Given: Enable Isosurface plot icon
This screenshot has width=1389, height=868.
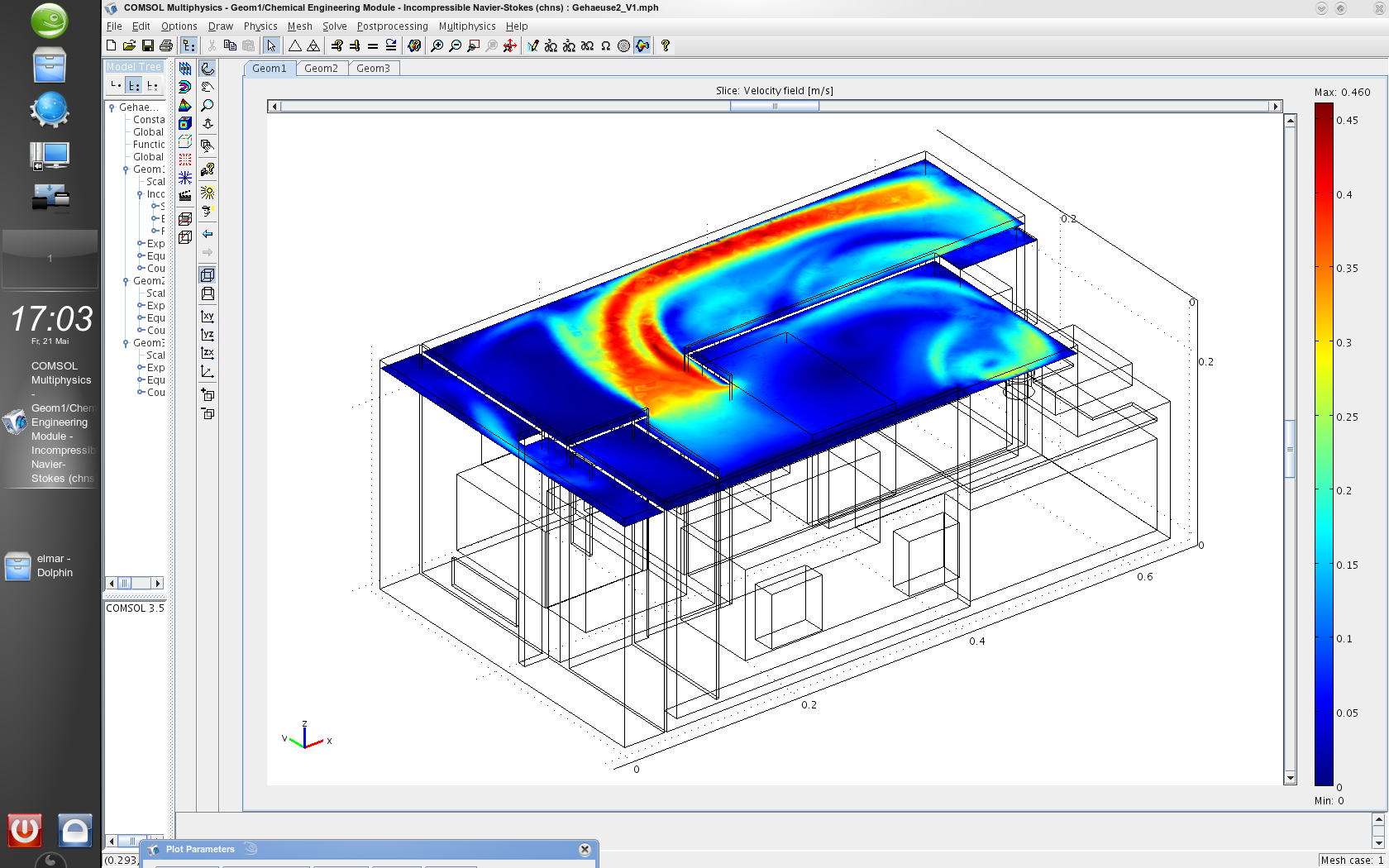Looking at the screenshot, I should (185, 87).
